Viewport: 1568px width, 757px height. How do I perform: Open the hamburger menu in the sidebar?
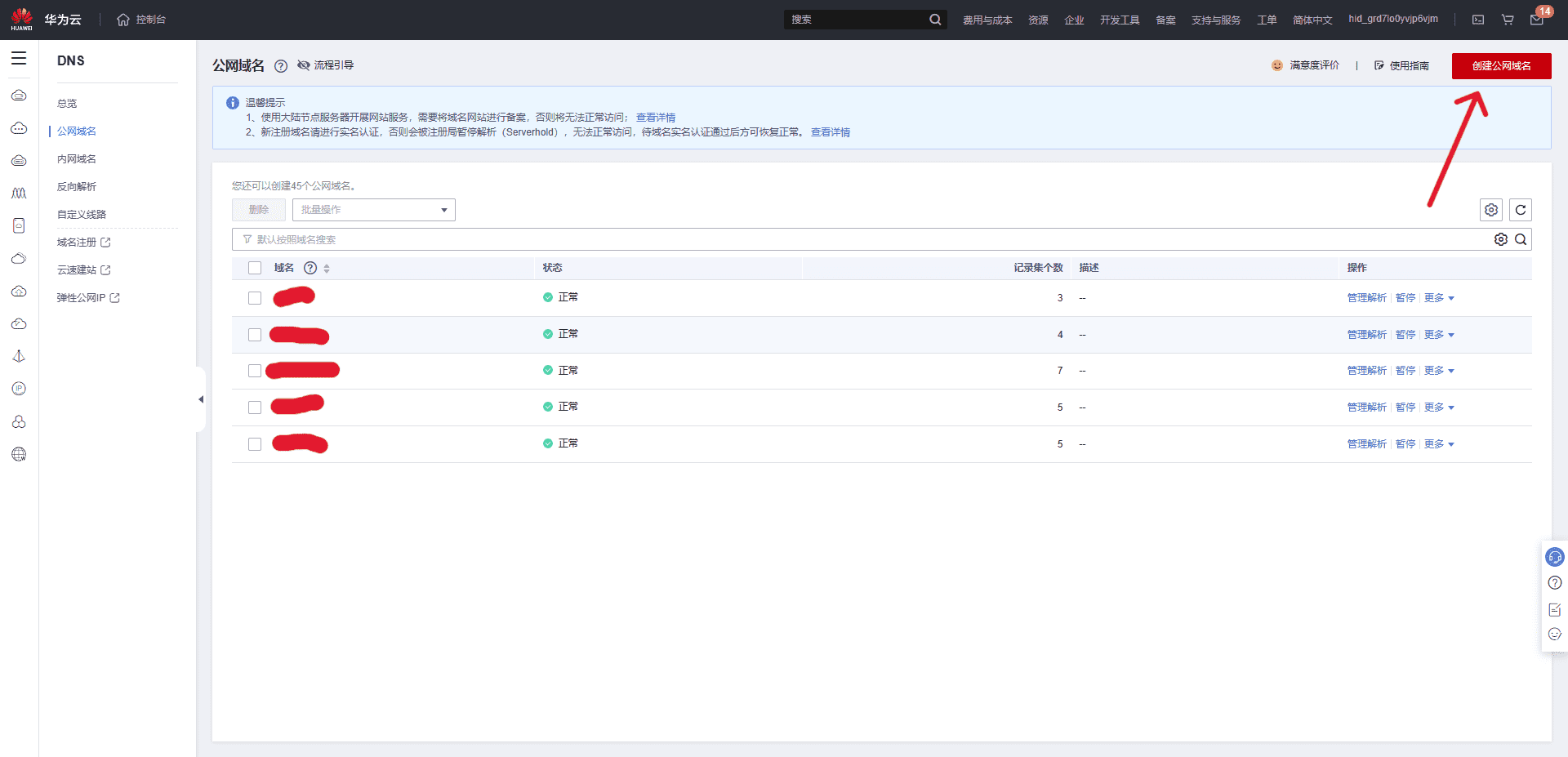[x=19, y=59]
